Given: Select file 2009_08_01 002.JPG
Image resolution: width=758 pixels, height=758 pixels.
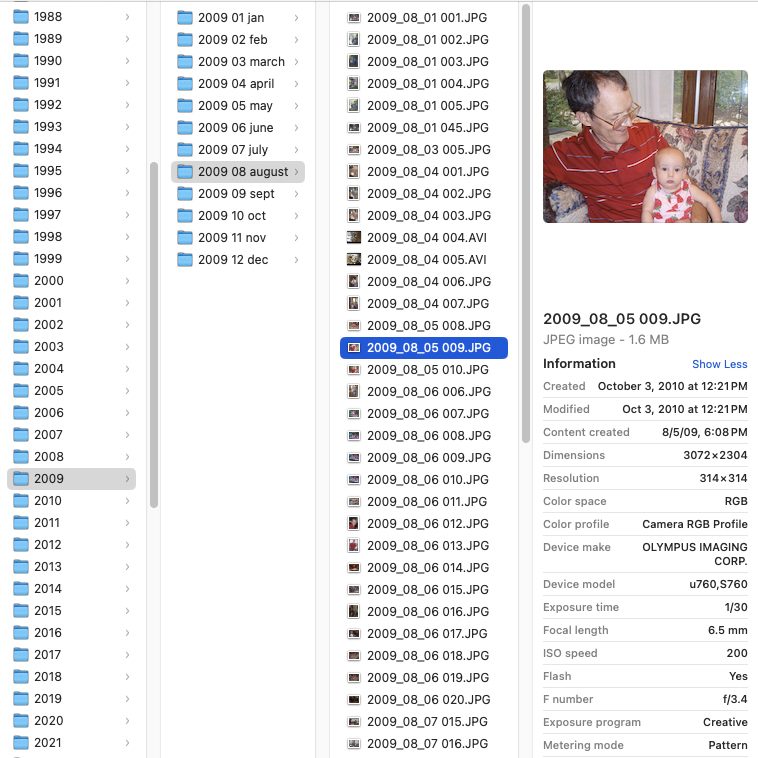Looking at the screenshot, I should point(424,40).
